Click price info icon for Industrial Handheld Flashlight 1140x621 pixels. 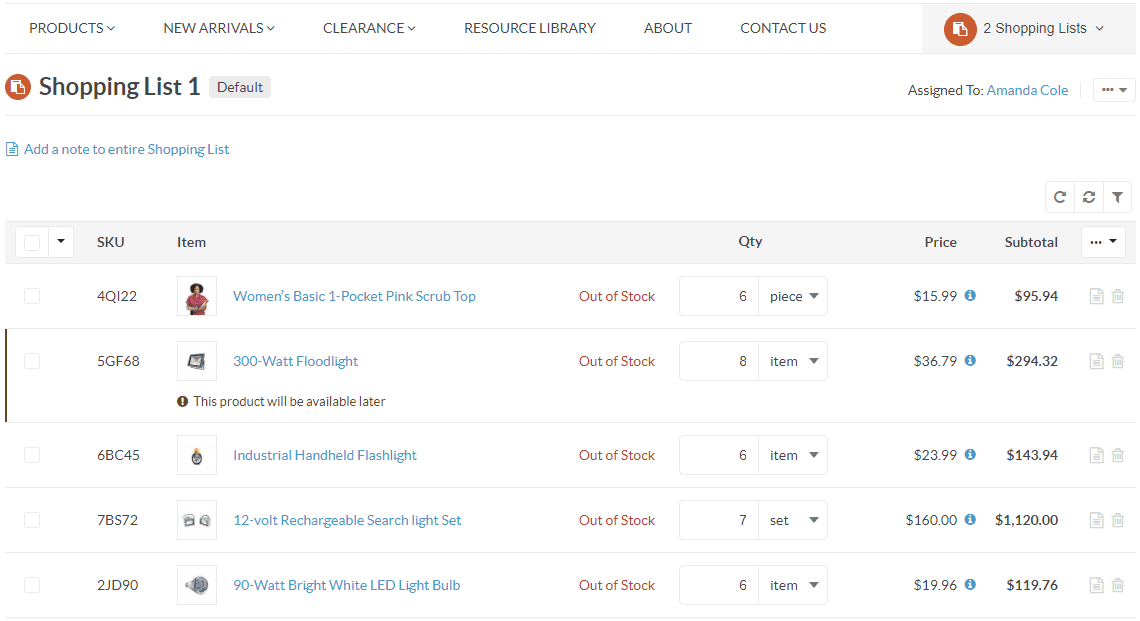(970, 454)
